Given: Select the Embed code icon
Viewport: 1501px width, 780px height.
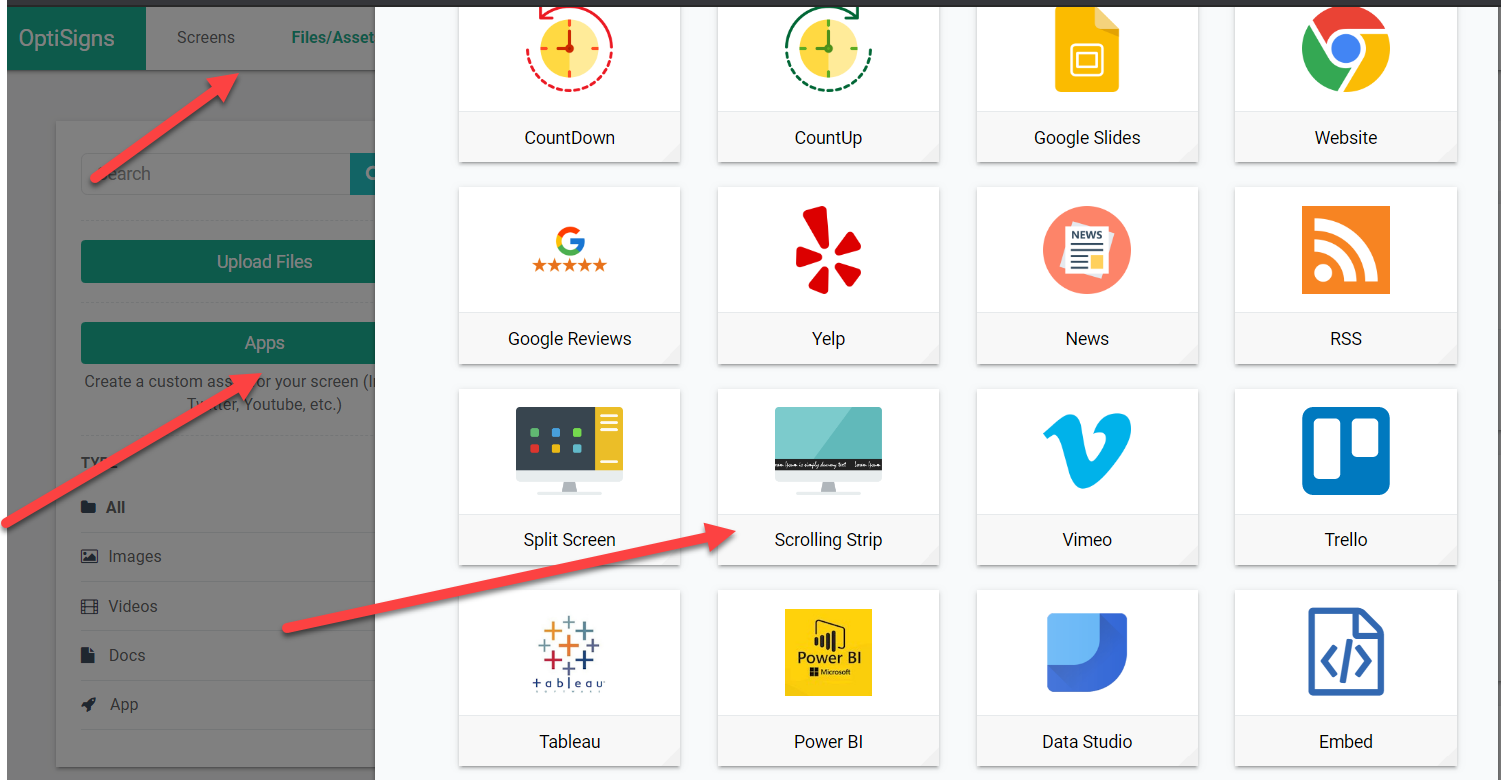Looking at the screenshot, I should tap(1345, 652).
